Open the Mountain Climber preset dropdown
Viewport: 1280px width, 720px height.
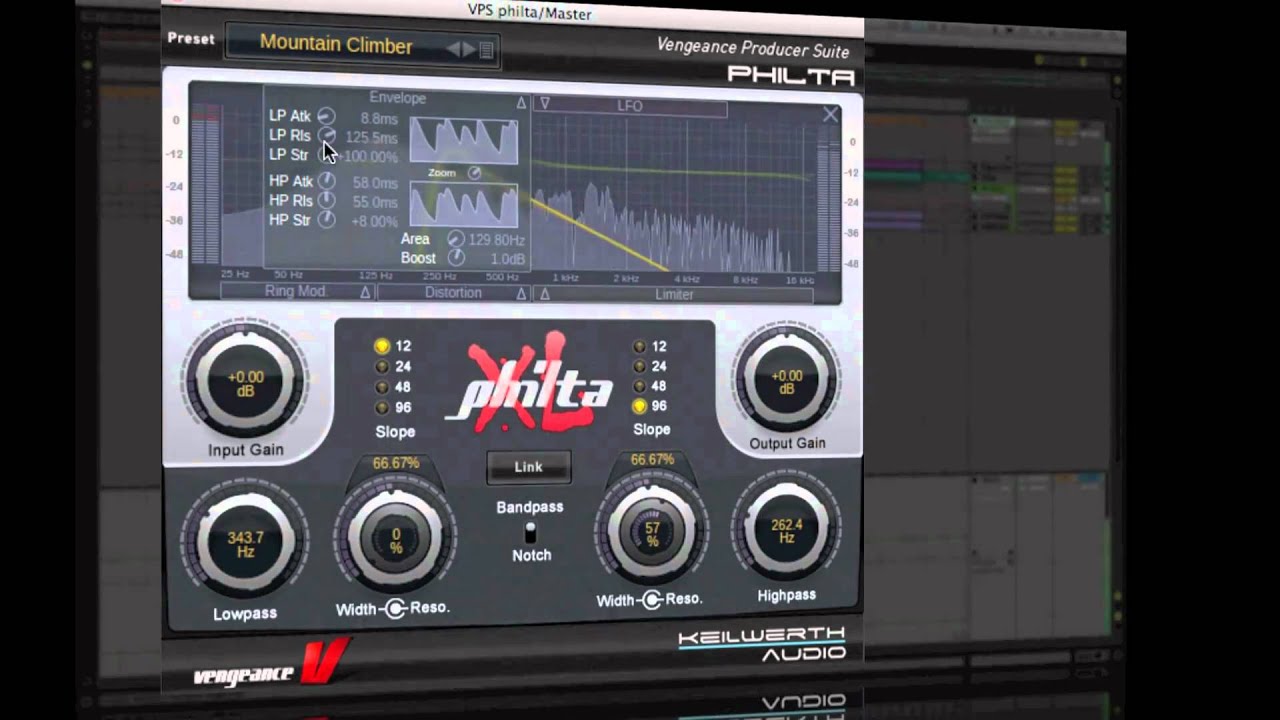click(x=362, y=46)
